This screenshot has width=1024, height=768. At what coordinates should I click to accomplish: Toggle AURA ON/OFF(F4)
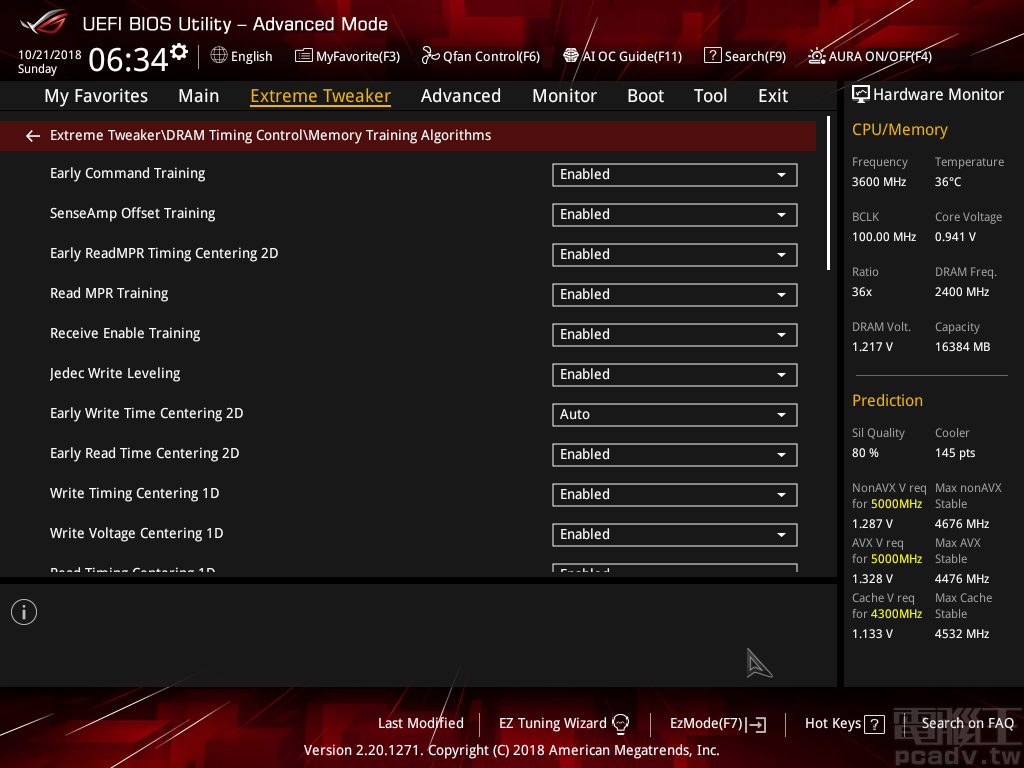870,56
